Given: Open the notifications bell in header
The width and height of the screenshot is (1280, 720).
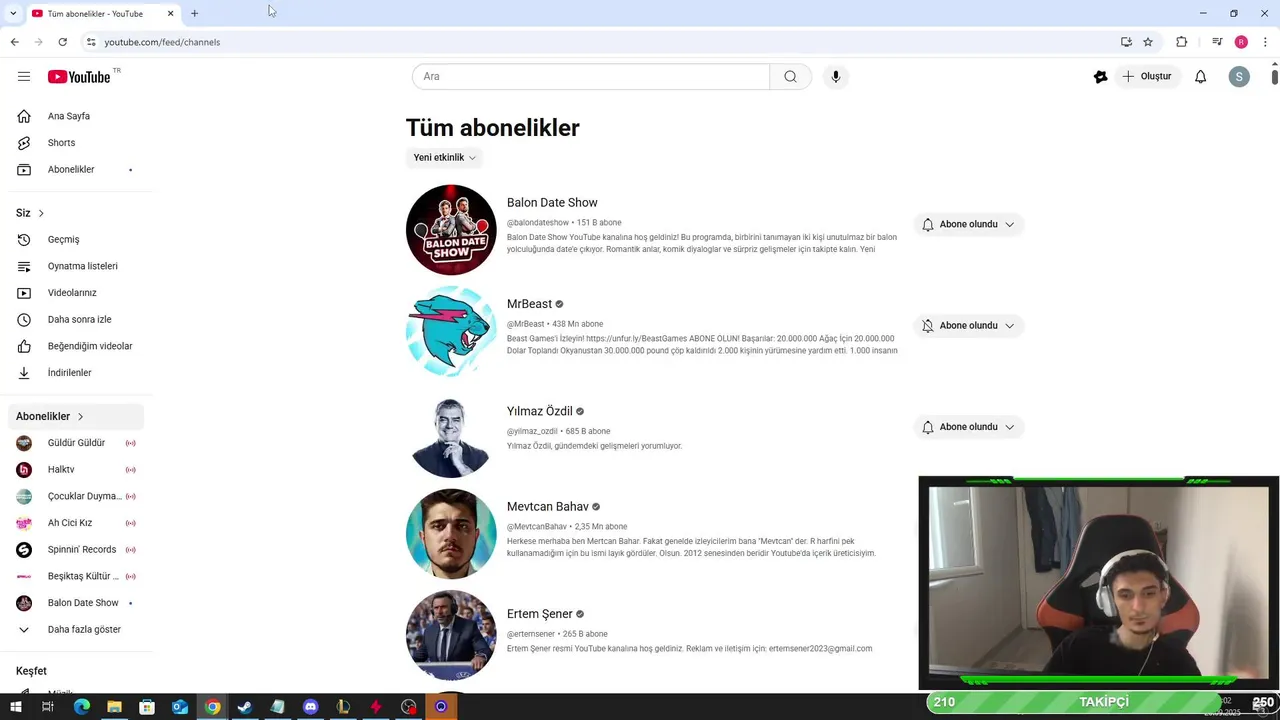Looking at the screenshot, I should coord(1201,77).
